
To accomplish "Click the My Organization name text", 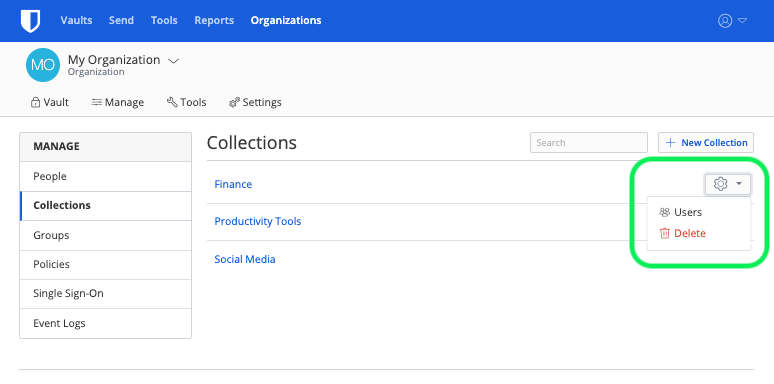I will tap(114, 60).
